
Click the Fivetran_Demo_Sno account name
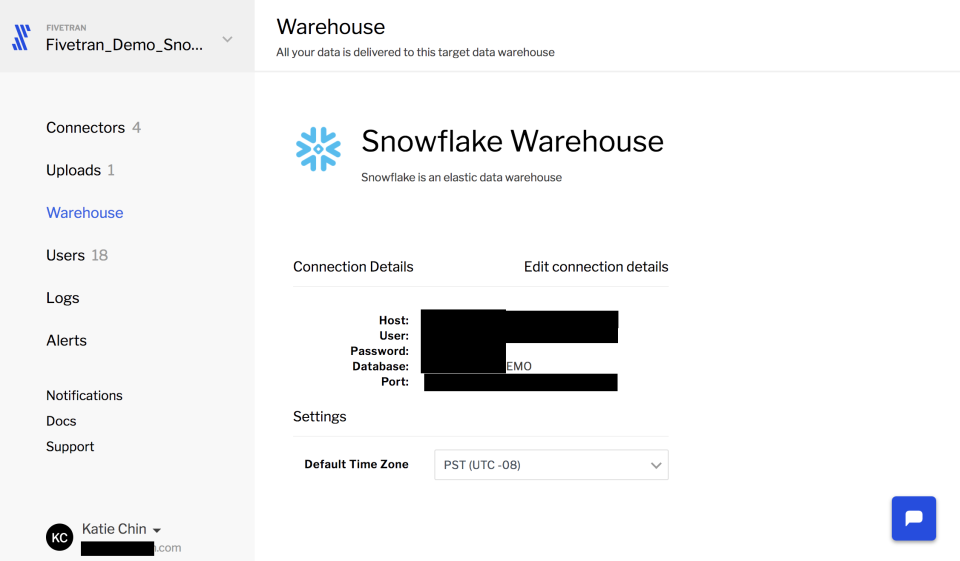pos(124,44)
